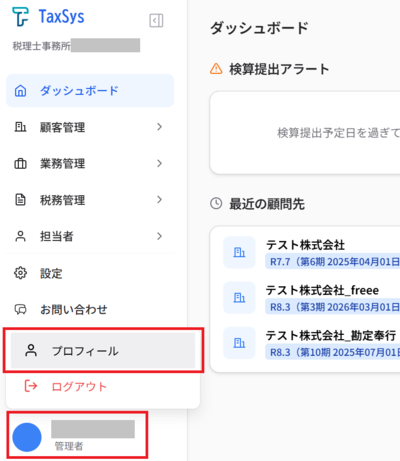
Task: Click the chat bubble icon beside お問い合わせ
Action: 20,309
